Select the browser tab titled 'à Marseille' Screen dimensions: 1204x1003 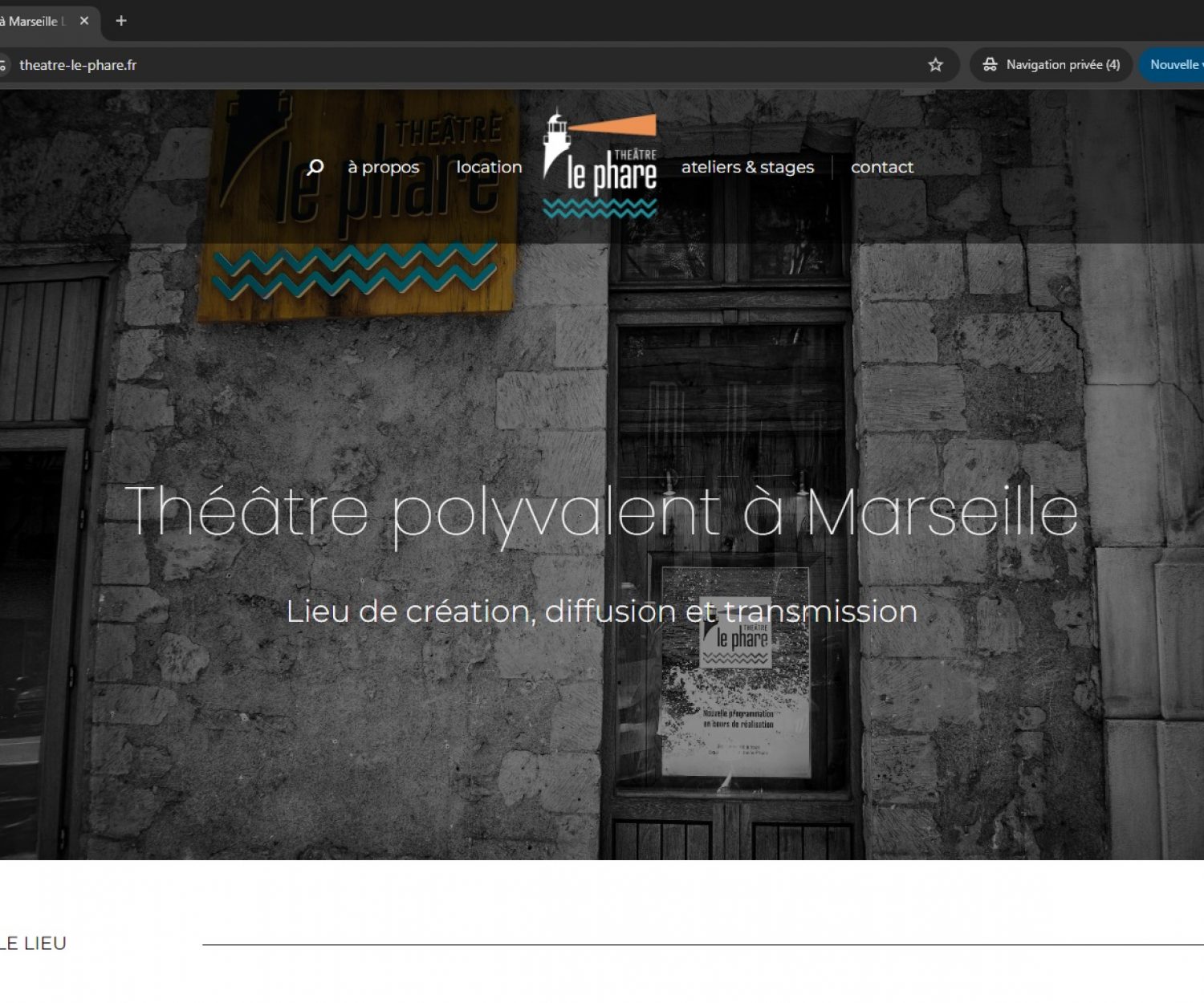32,21
